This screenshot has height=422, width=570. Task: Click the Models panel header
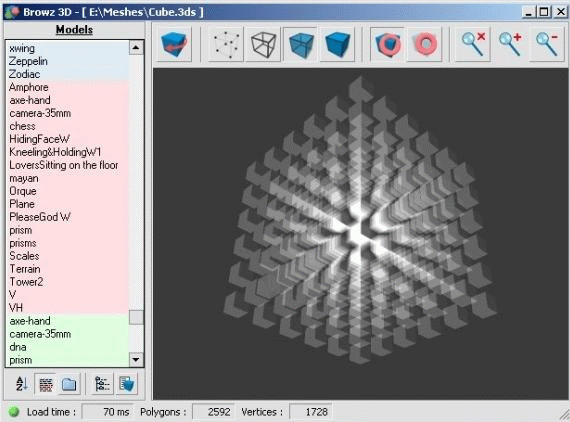[74, 30]
